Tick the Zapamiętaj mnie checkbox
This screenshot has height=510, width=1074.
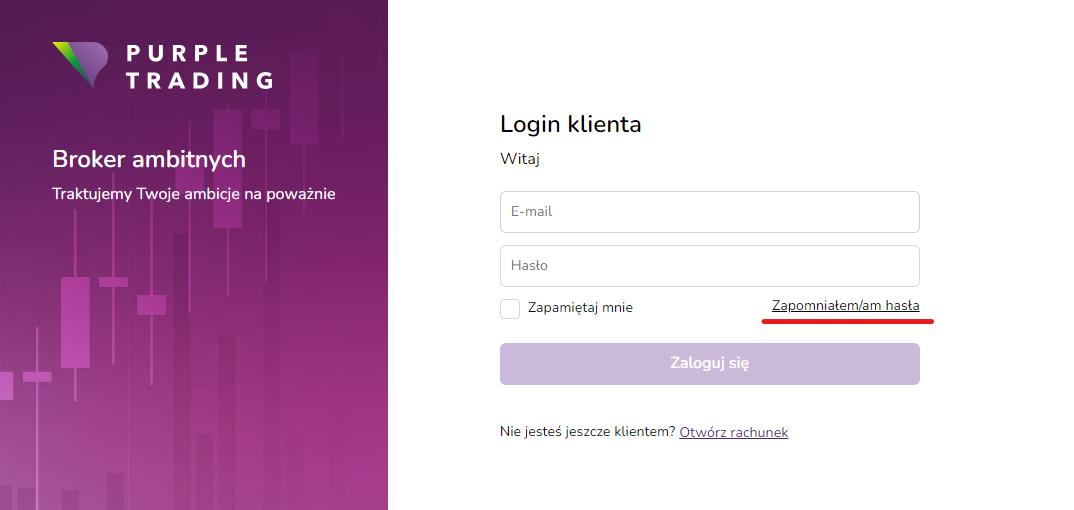510,309
